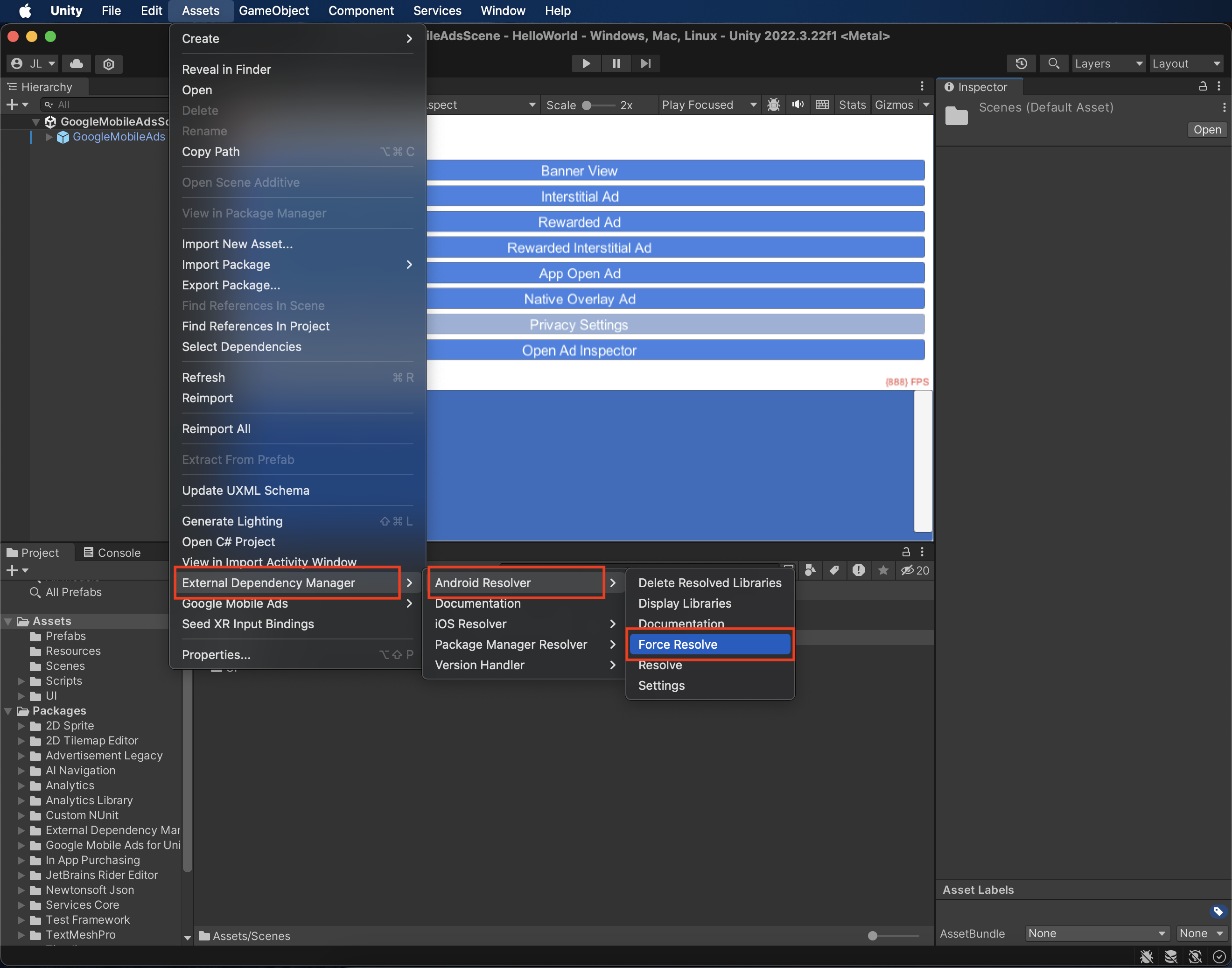Click the Pause button in toolbar
This screenshot has height=968, width=1232.
pyautogui.click(x=617, y=63)
